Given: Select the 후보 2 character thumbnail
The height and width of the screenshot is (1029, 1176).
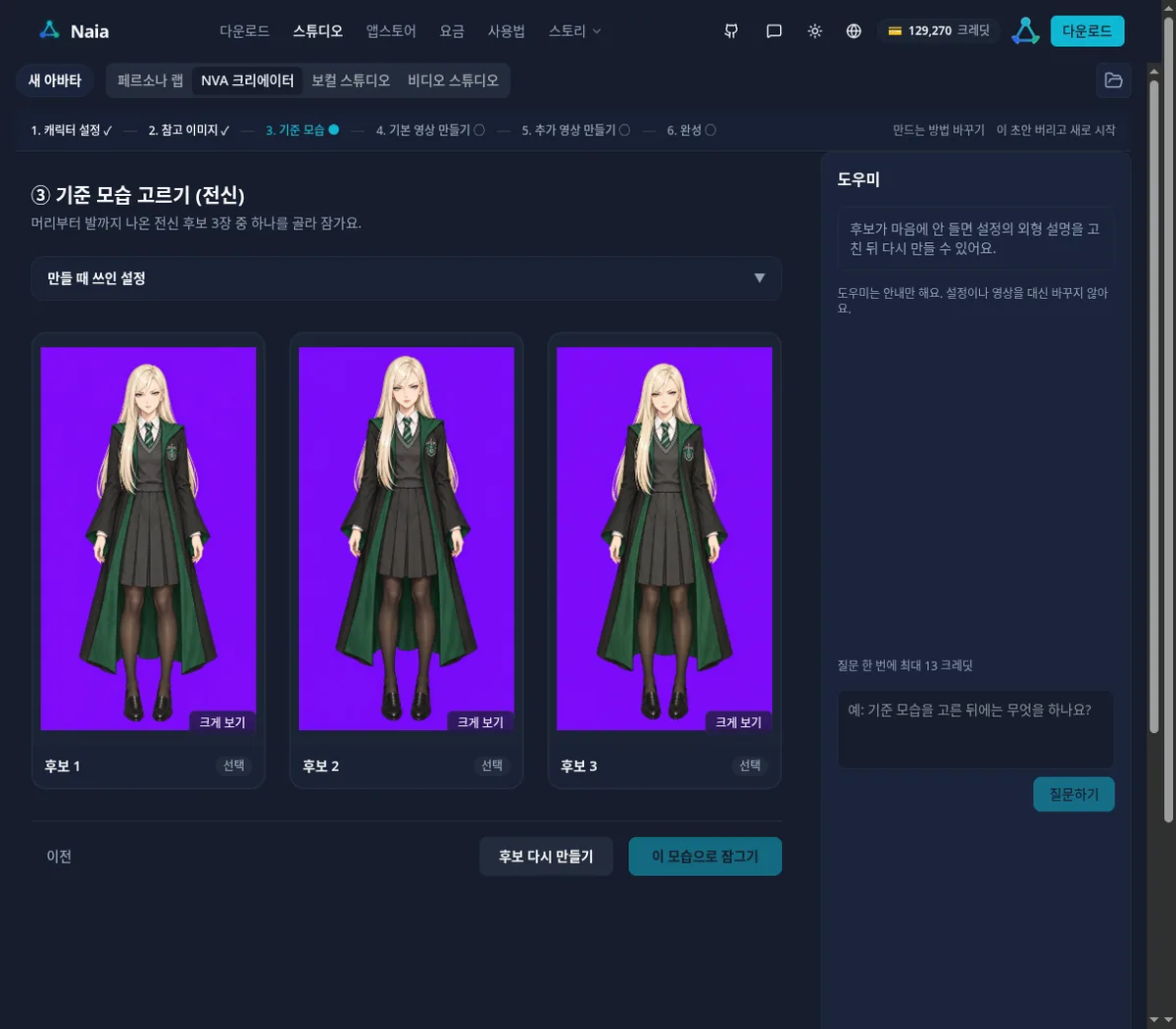Looking at the screenshot, I should click(x=407, y=538).
